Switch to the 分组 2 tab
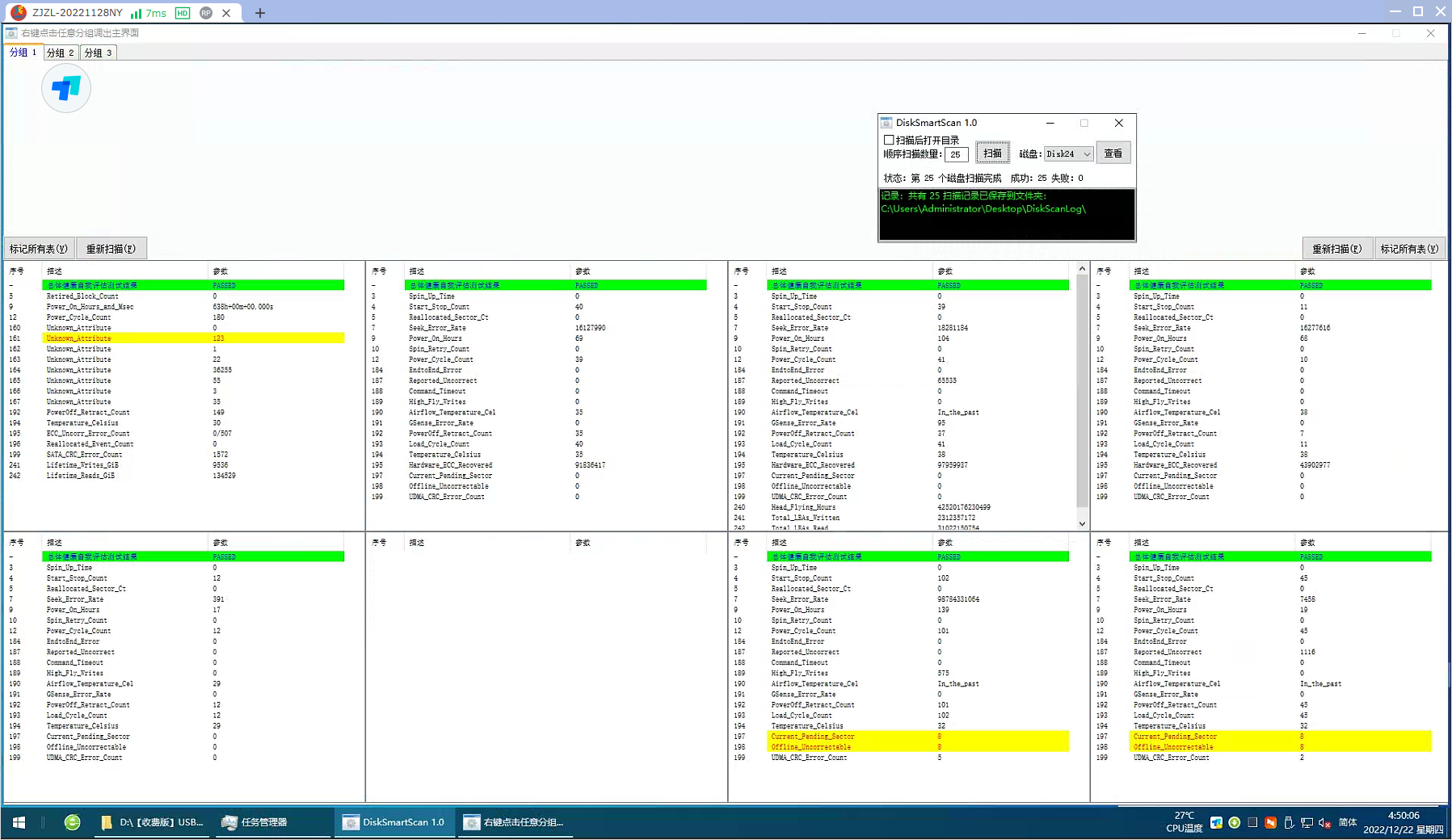 coord(60,52)
